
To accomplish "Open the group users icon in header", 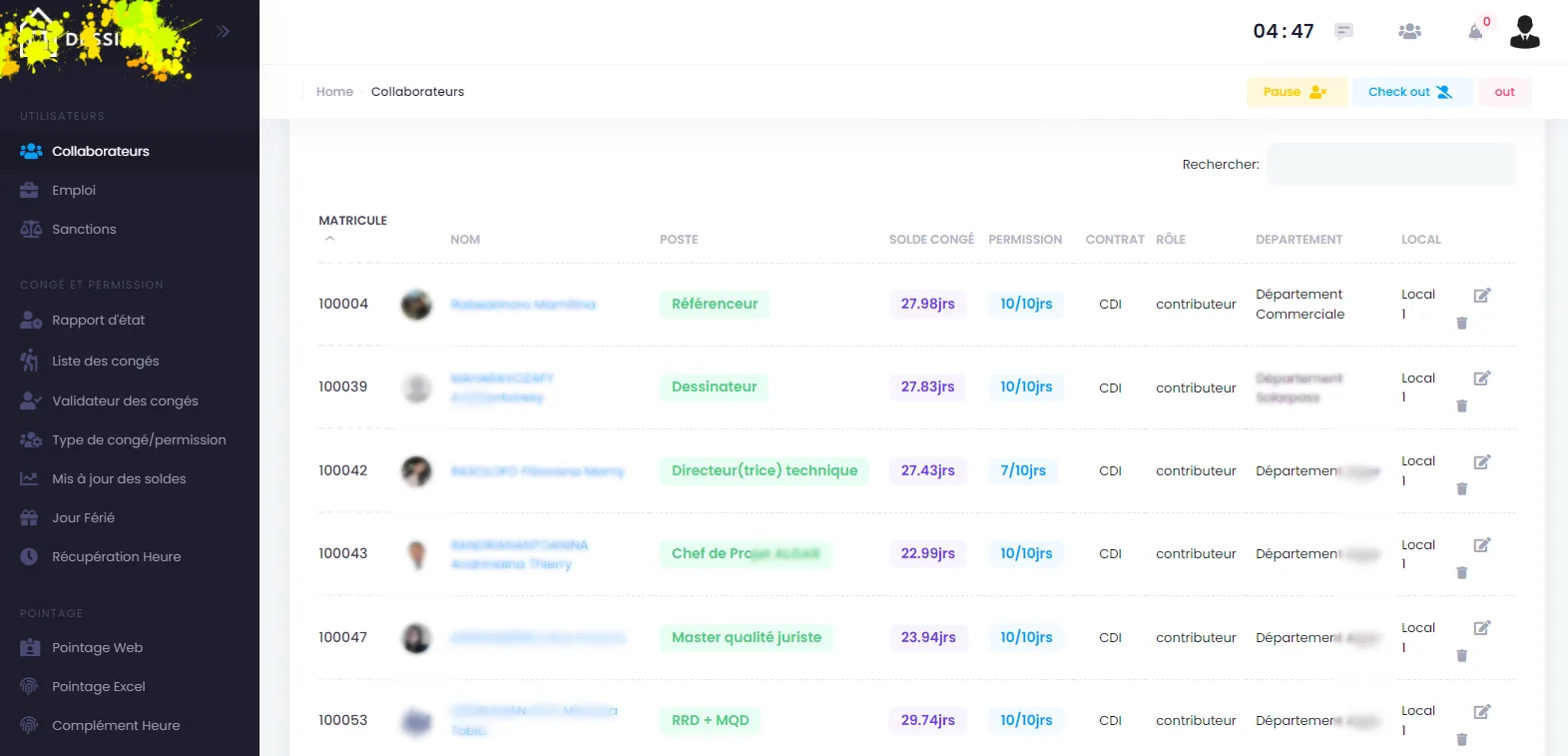I will [x=1409, y=32].
